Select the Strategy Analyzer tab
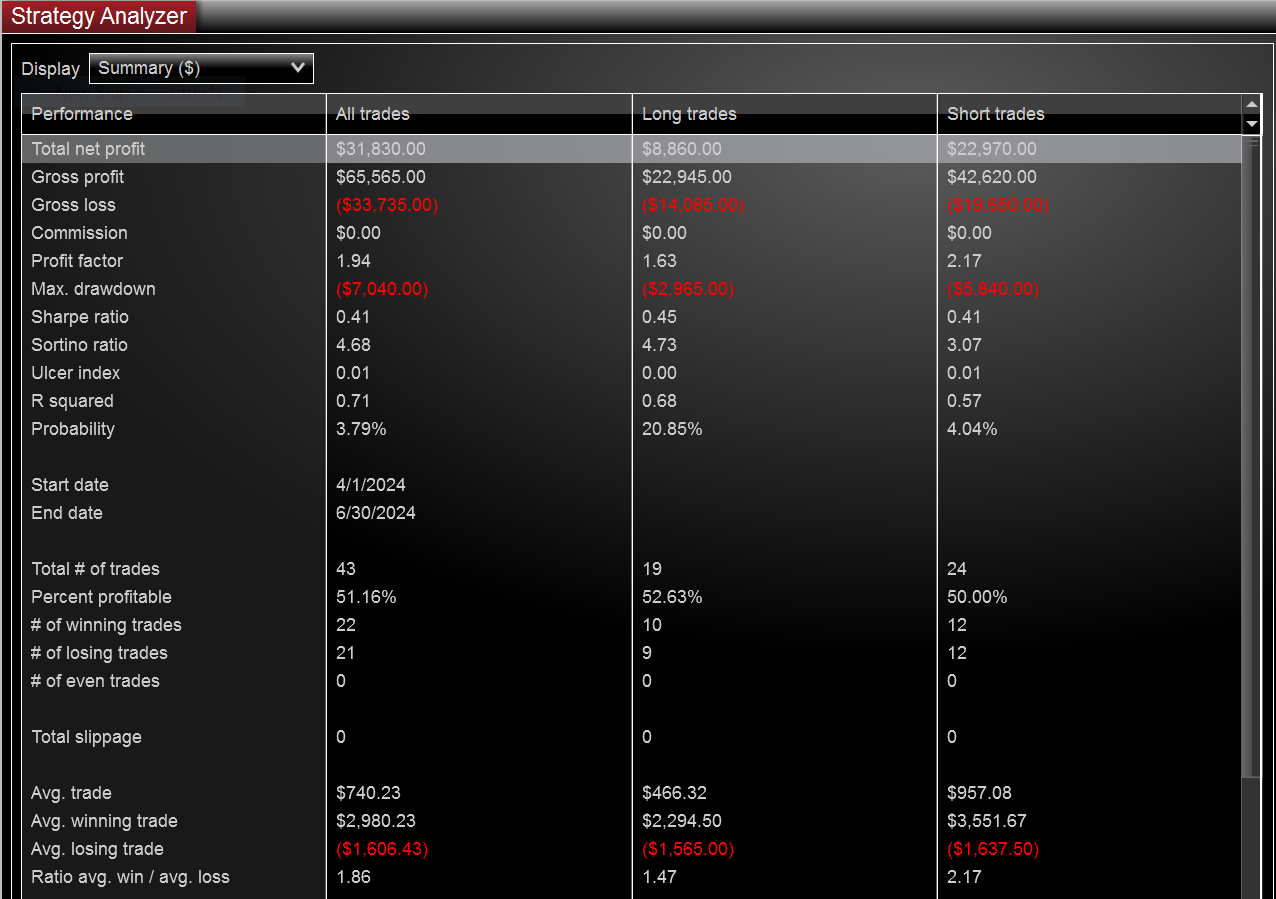1276x899 pixels. tap(99, 17)
